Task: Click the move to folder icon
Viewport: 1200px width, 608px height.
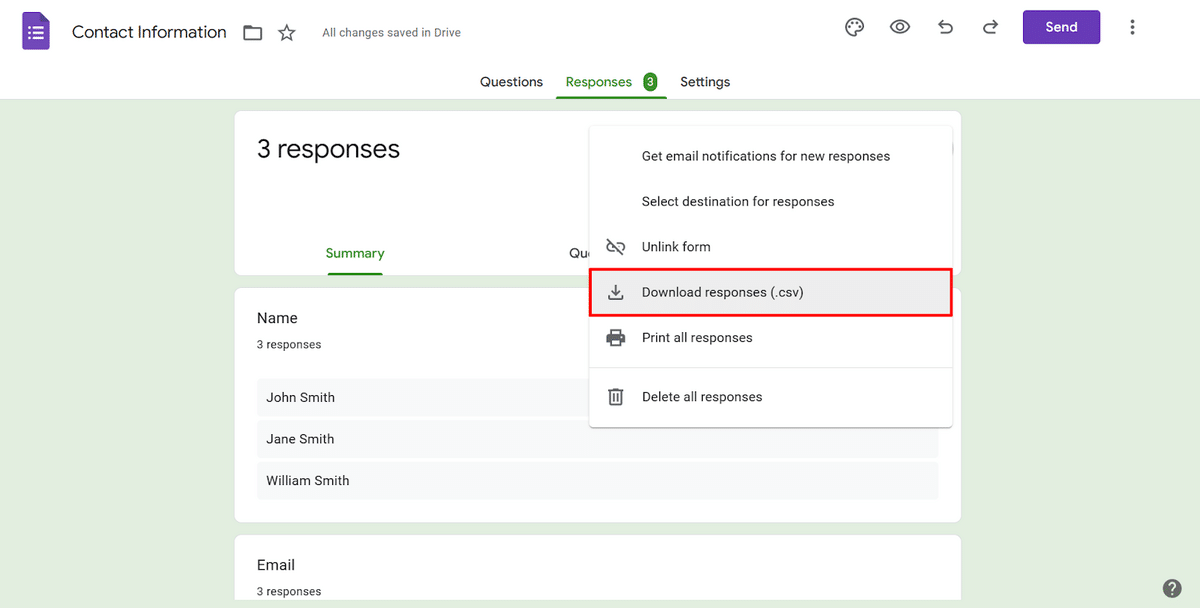Action: (253, 33)
